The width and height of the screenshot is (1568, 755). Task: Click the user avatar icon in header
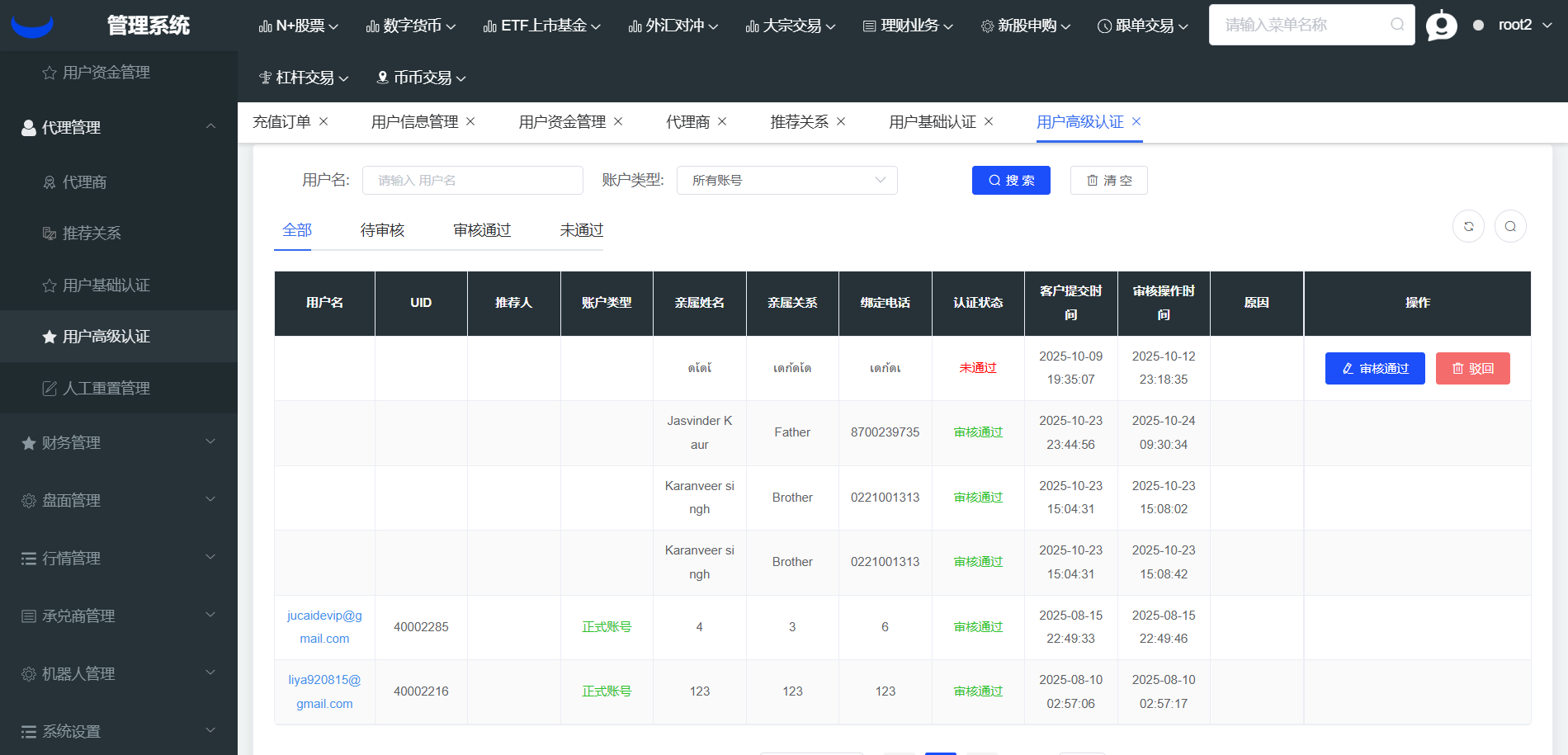1441,26
